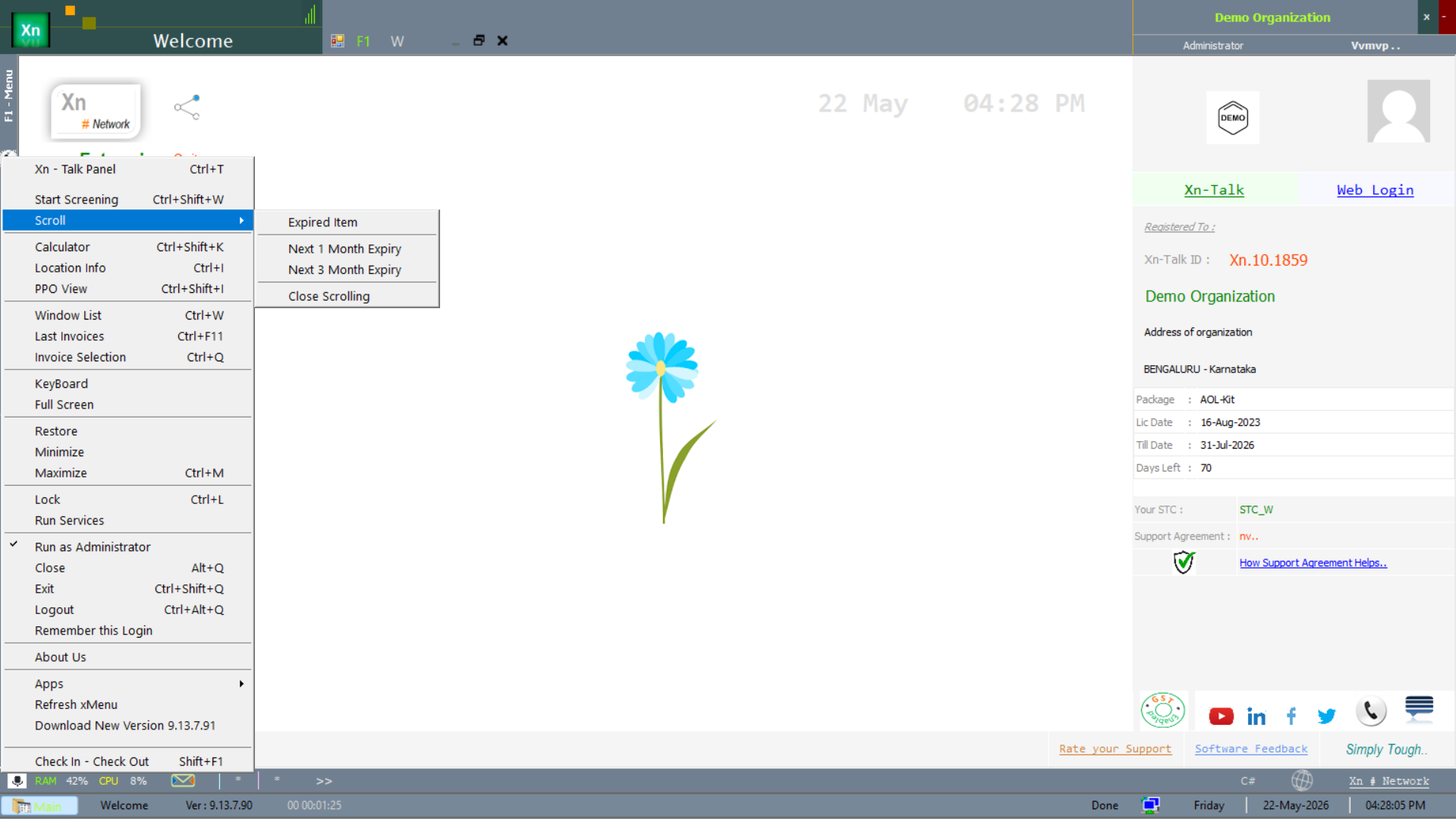Click the restore window icon in toolbar

pos(479,40)
